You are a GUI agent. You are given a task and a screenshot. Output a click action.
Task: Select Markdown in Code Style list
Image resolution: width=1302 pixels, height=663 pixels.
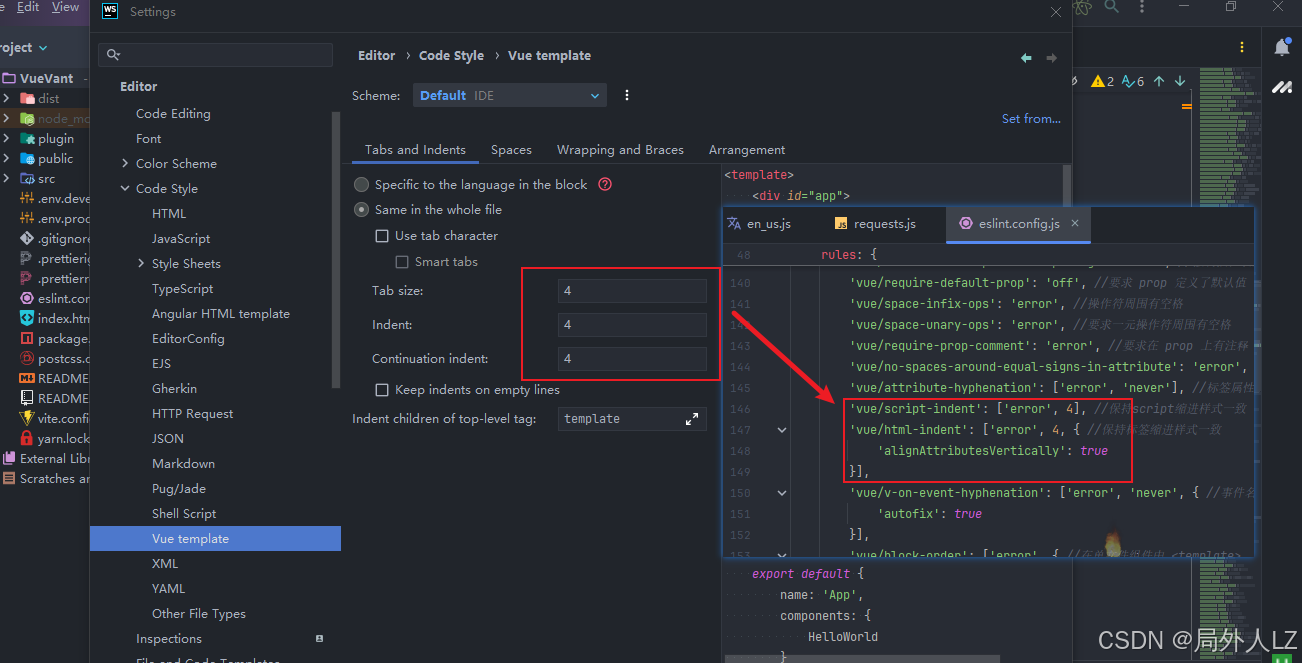183,464
